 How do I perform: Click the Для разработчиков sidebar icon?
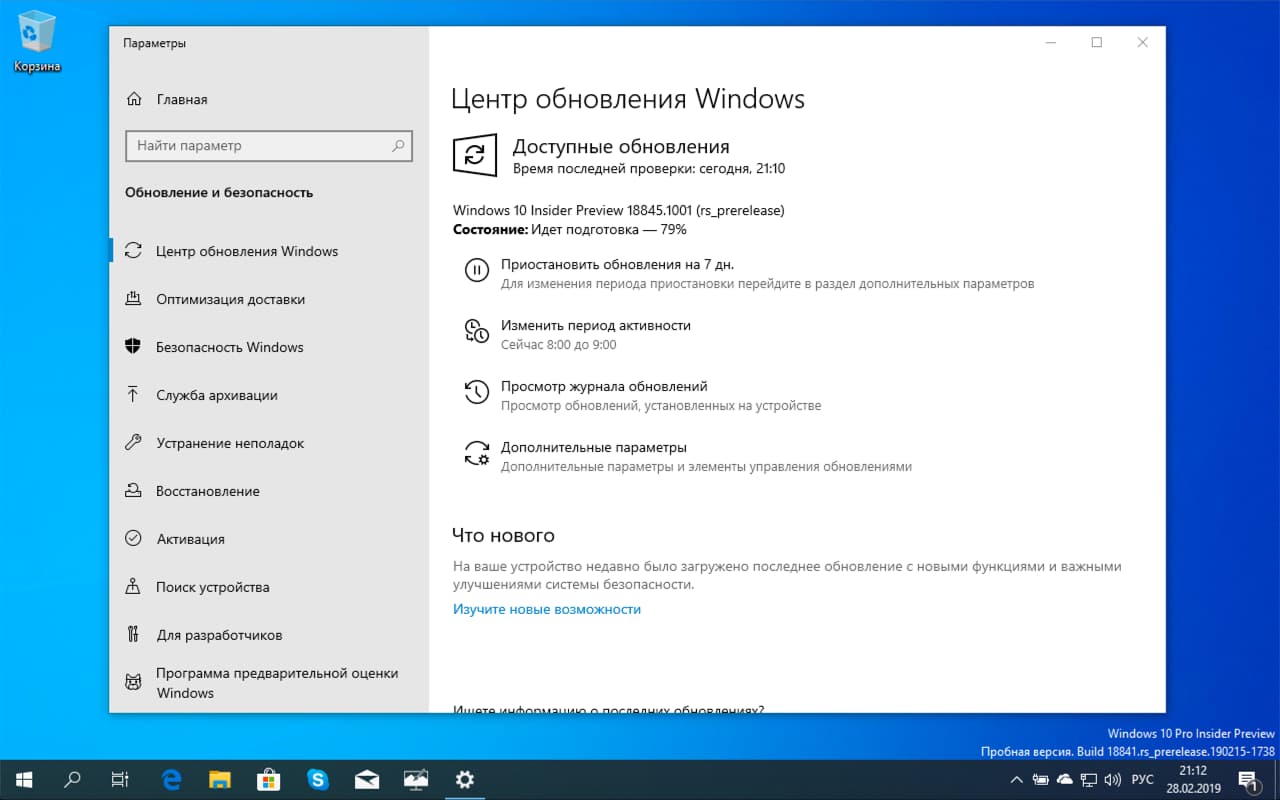pos(134,635)
